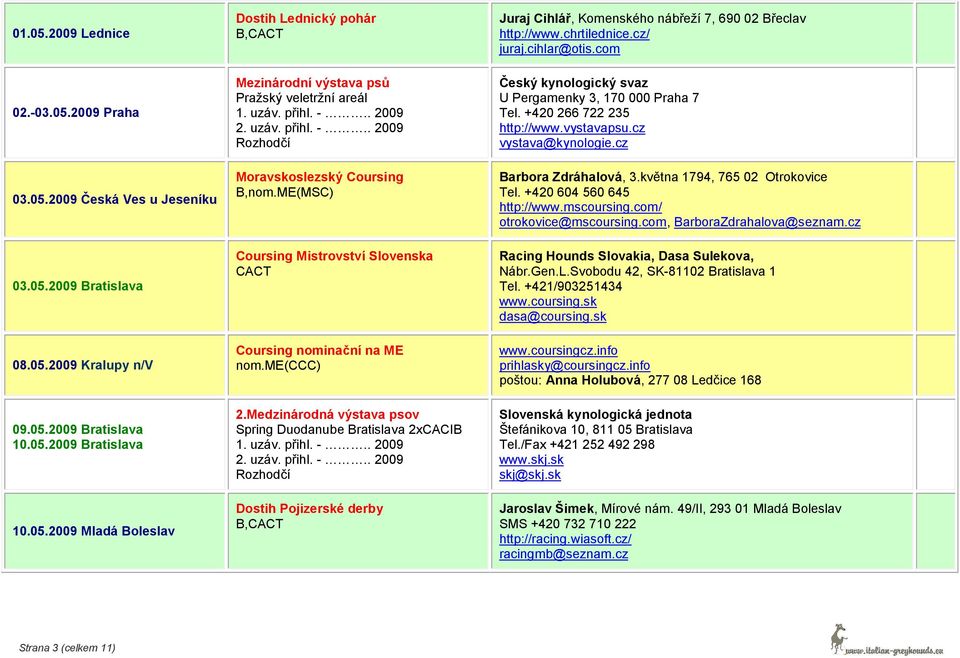Open the www.coursing.sk link
960x658 pixels.
pos(548,301)
